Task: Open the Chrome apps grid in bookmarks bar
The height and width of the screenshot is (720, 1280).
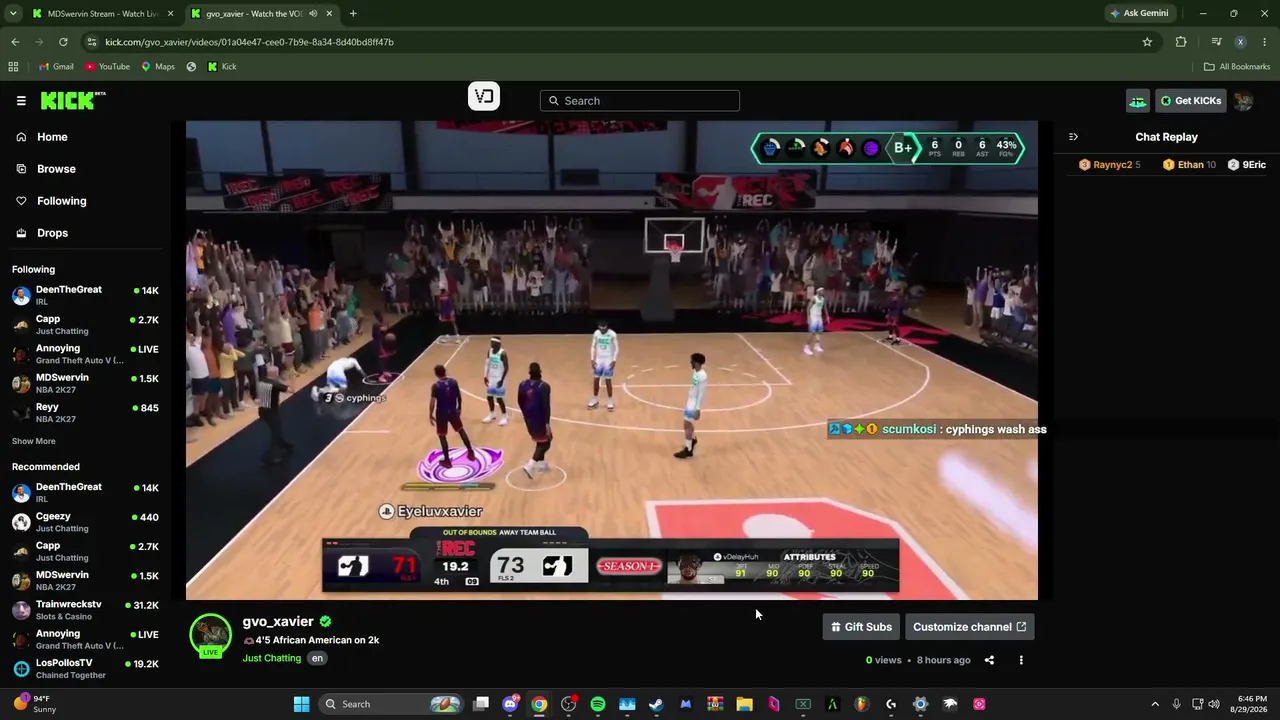Action: (x=13, y=67)
